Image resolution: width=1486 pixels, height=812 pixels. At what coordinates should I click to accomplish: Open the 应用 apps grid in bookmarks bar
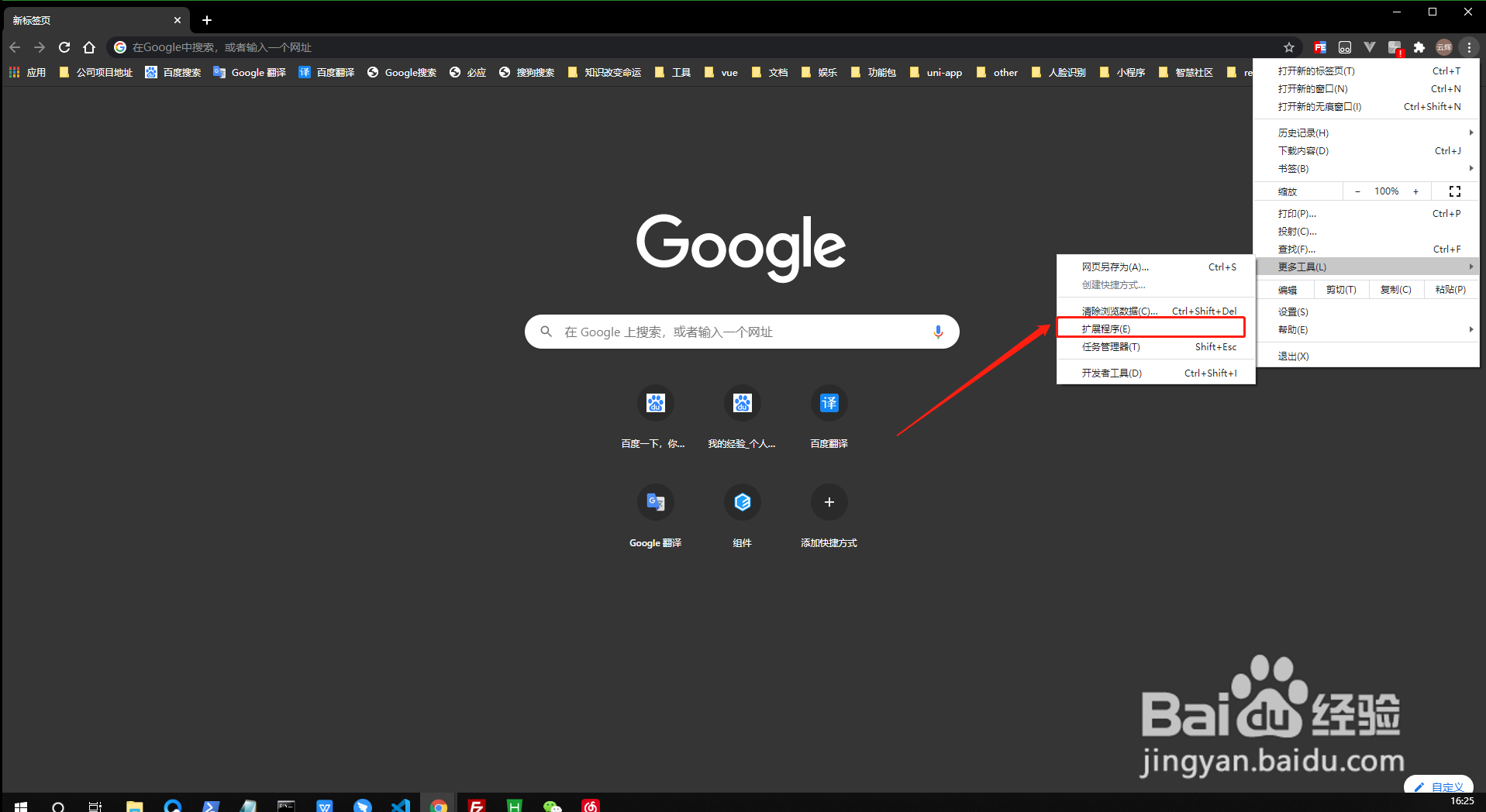[x=27, y=72]
